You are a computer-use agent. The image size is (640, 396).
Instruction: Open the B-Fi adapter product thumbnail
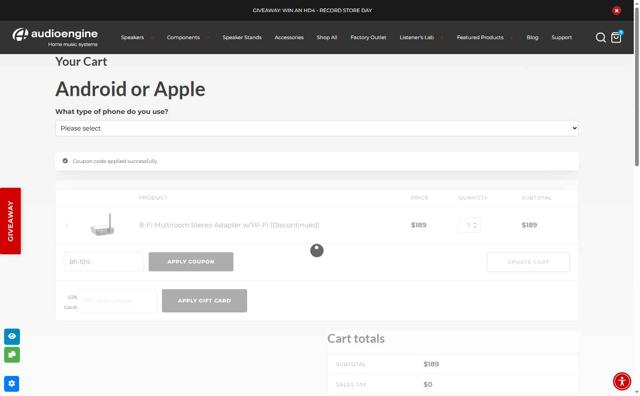tap(102, 225)
